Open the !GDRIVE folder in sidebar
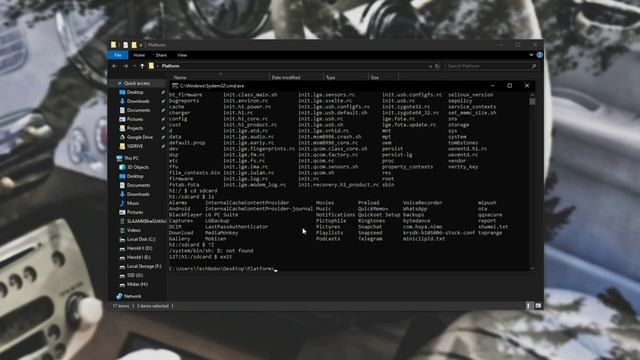Image resolution: width=640 pixels, height=360 pixels. tap(135, 146)
